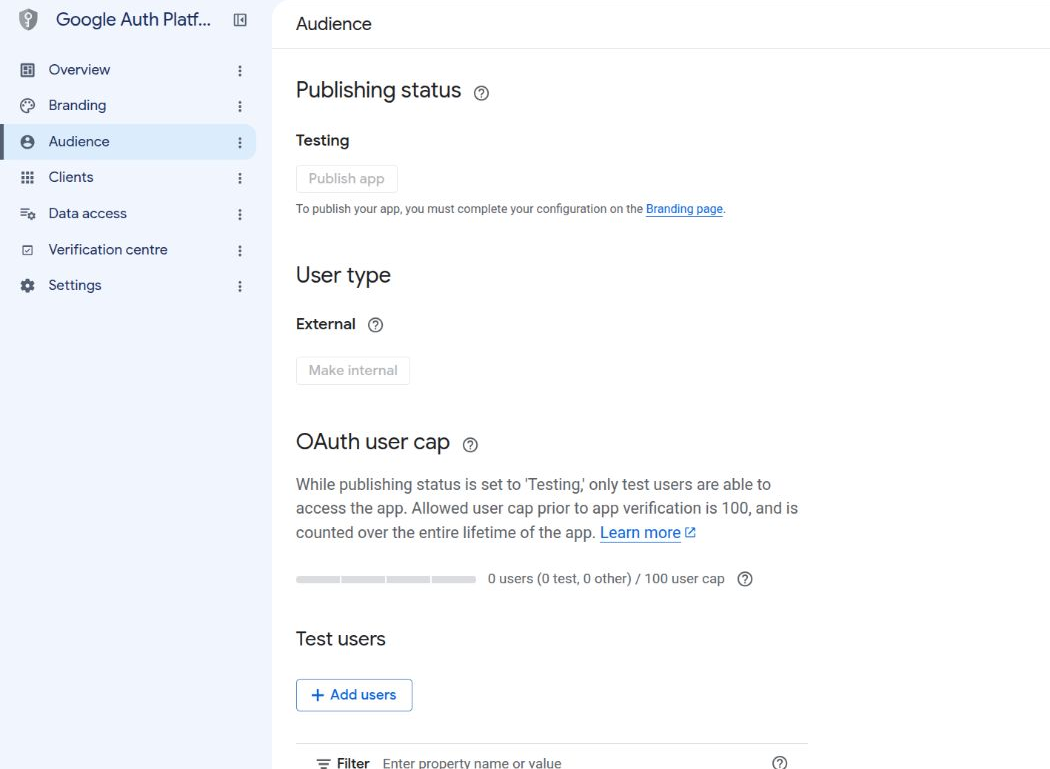Open the Overview three-dot menu

click(x=240, y=70)
